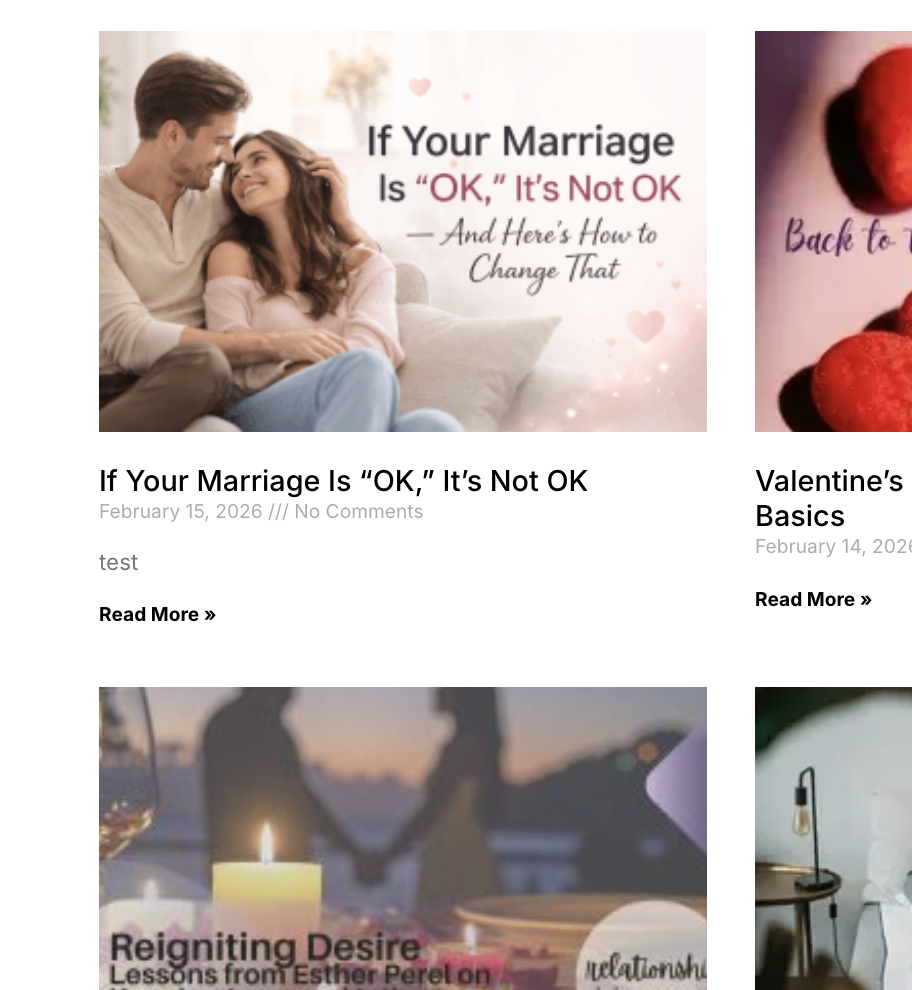Click the "No Comments" link
912x990 pixels.
tap(359, 511)
